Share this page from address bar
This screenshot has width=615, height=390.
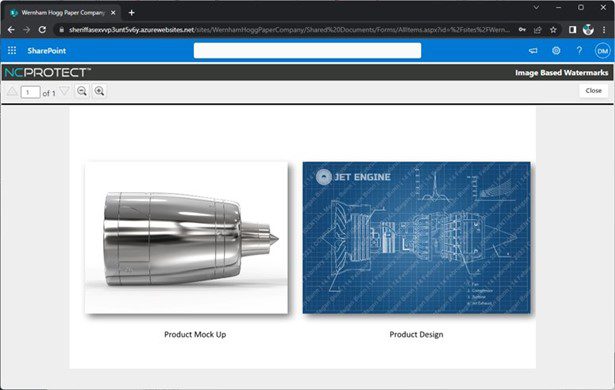[x=537, y=30]
